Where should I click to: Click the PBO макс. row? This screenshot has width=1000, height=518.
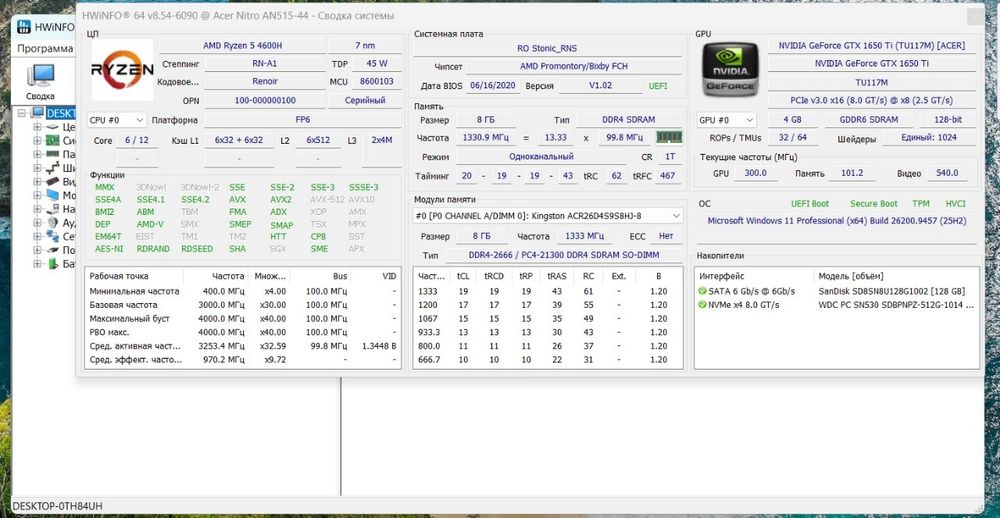242,332
